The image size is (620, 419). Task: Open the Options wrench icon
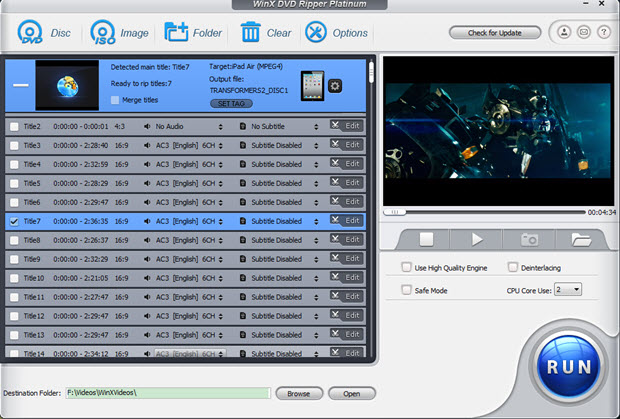(316, 32)
